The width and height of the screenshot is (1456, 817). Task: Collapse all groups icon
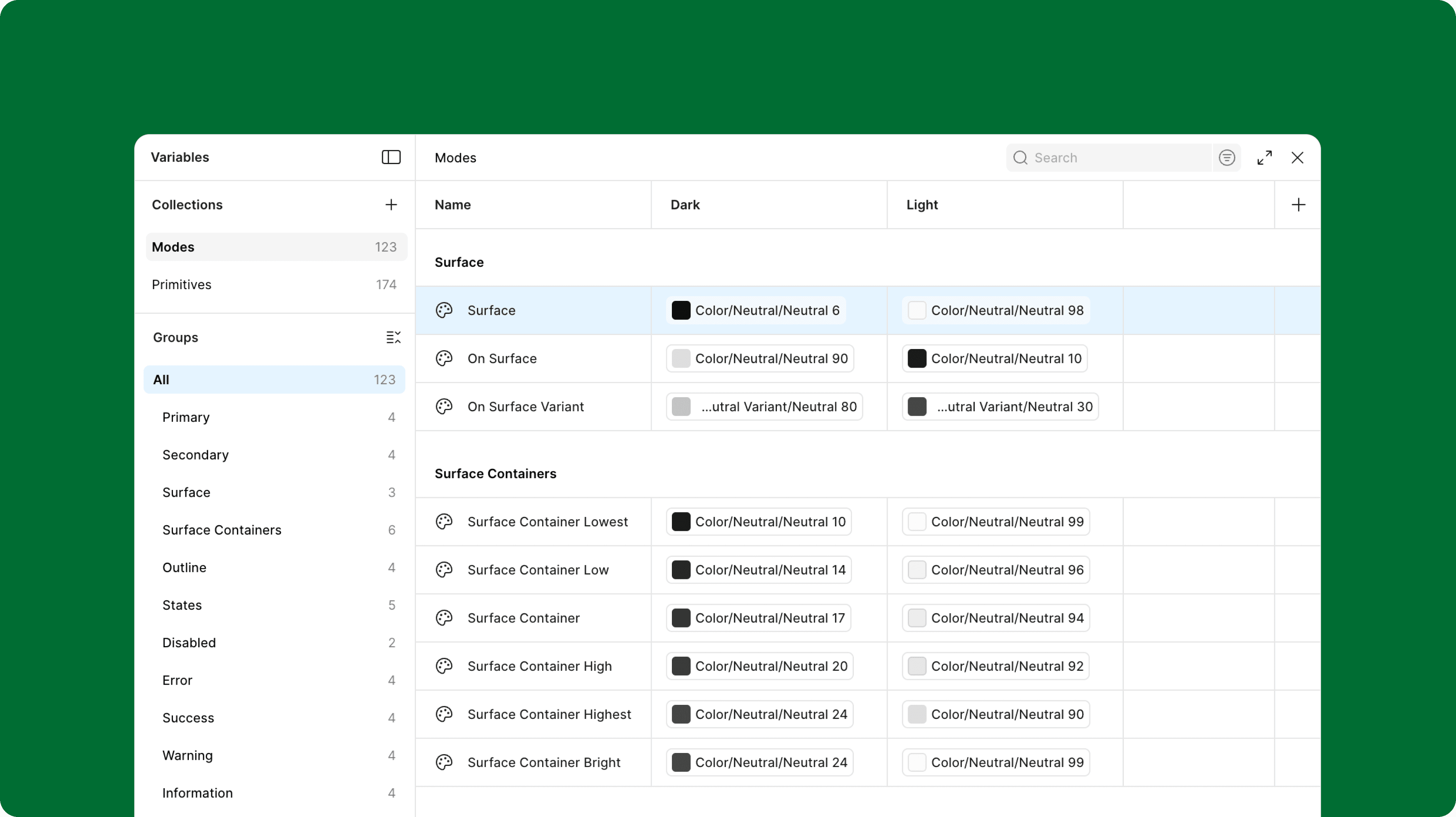point(393,337)
